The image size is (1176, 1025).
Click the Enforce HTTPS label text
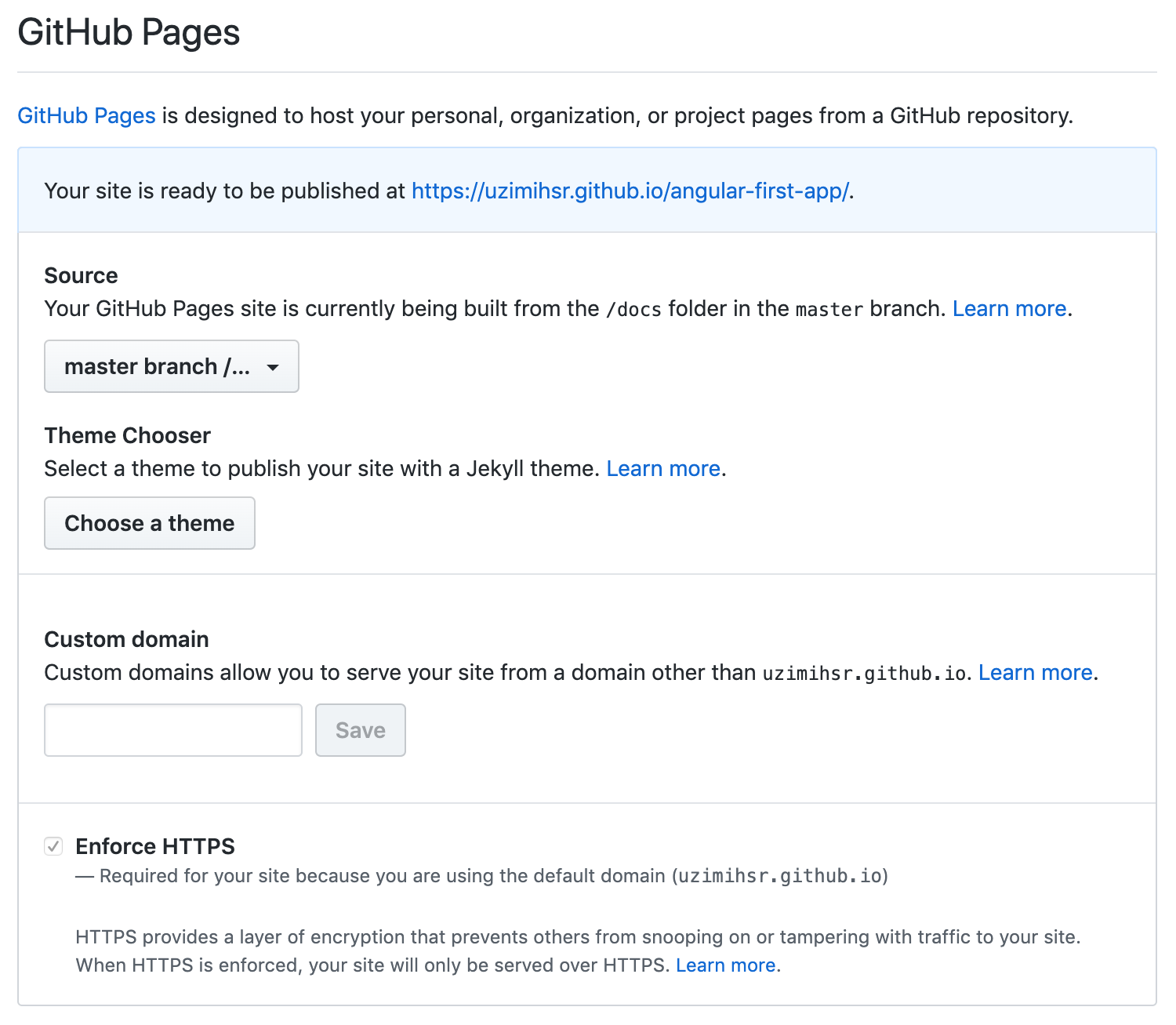(x=155, y=847)
